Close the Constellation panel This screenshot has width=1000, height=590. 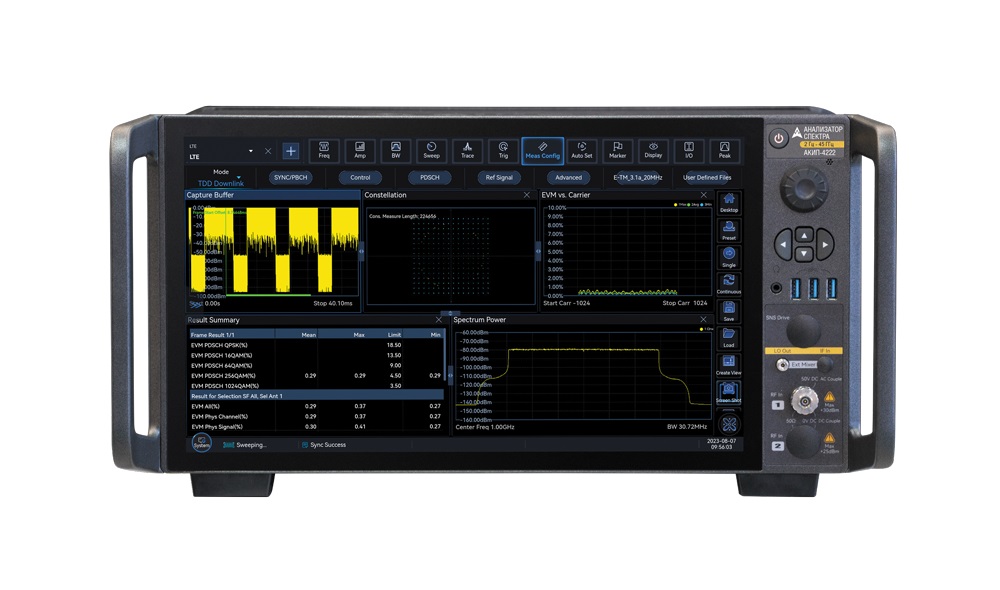pyautogui.click(x=527, y=195)
